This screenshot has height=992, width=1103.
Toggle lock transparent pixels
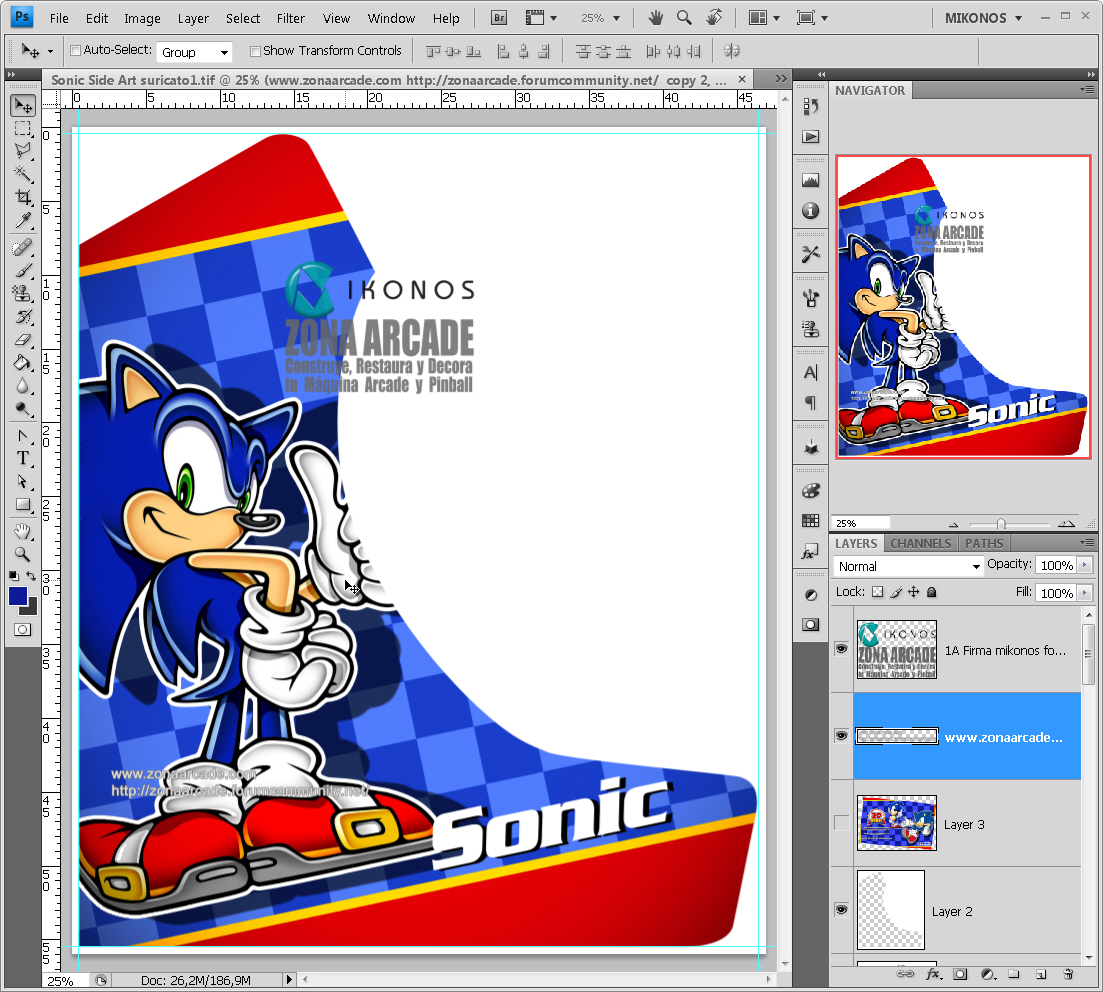point(877,592)
